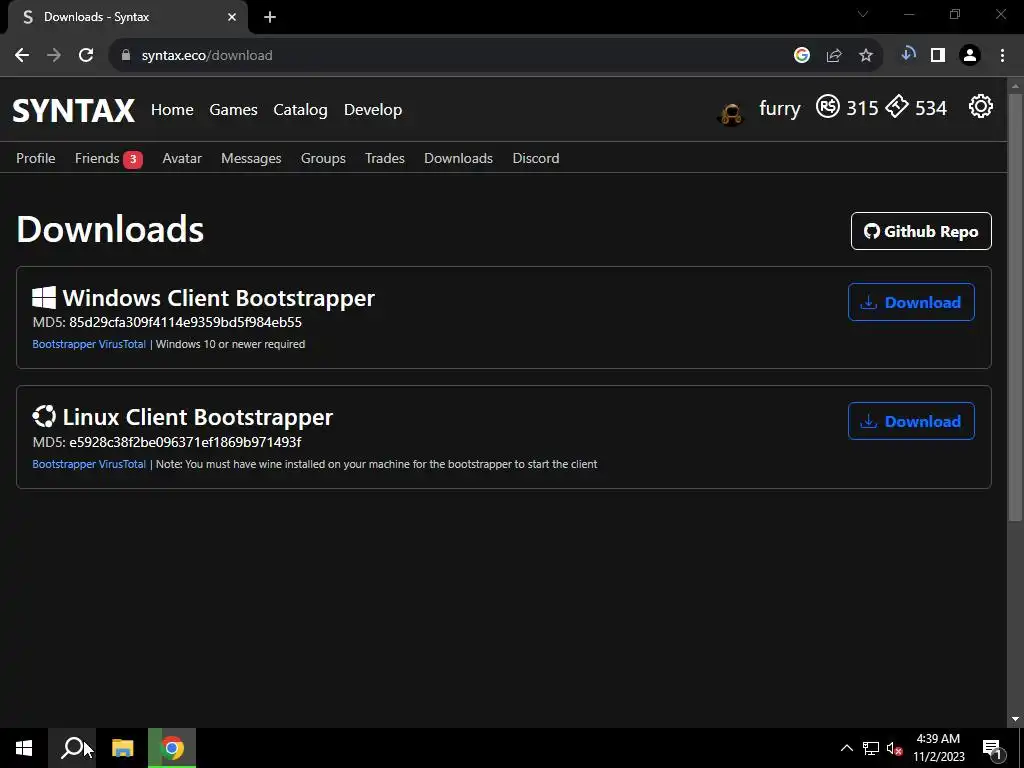The image size is (1024, 768).
Task: Open the Chrome three-dot menu
Action: tap(1002, 56)
